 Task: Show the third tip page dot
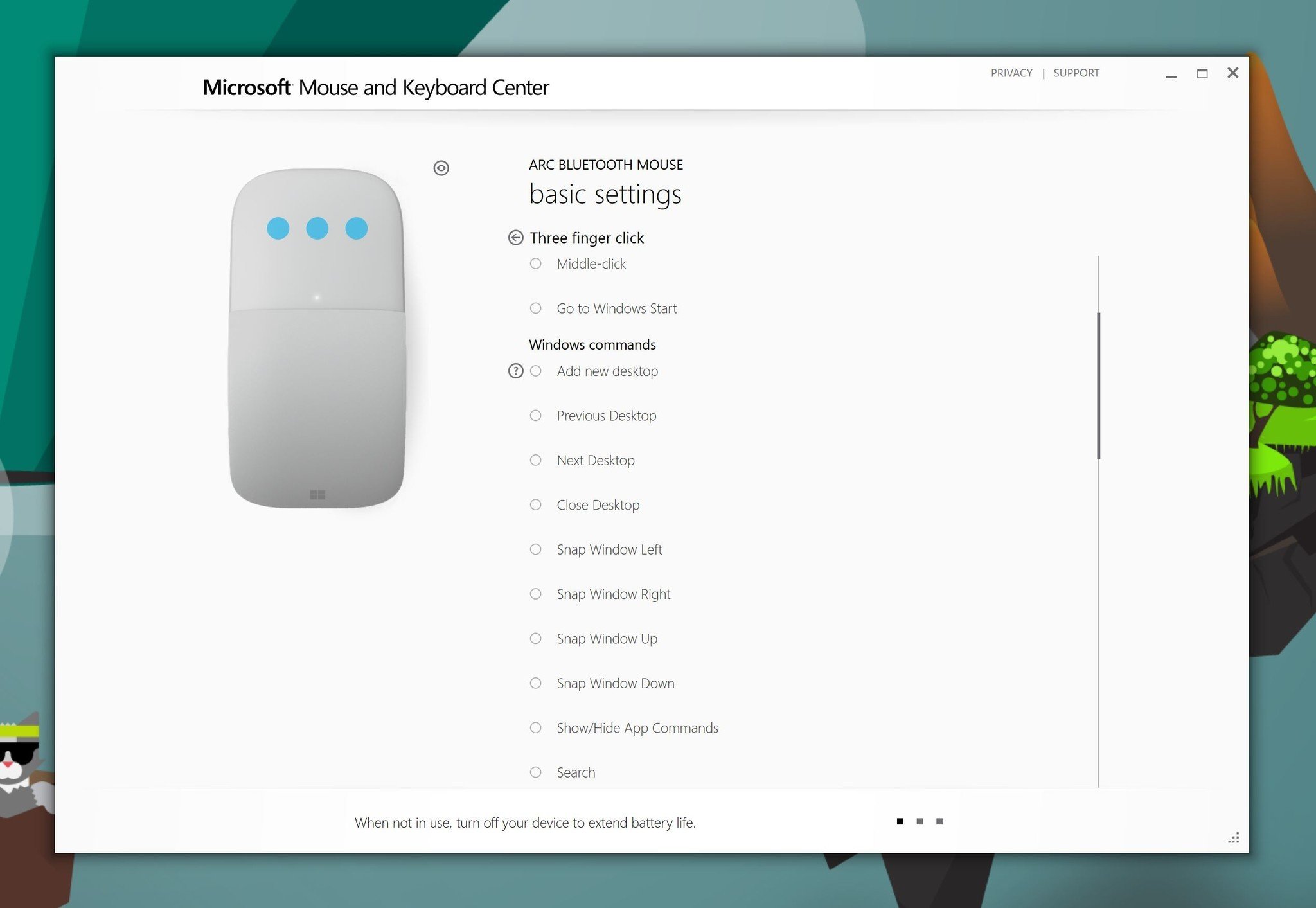pyautogui.click(x=939, y=821)
